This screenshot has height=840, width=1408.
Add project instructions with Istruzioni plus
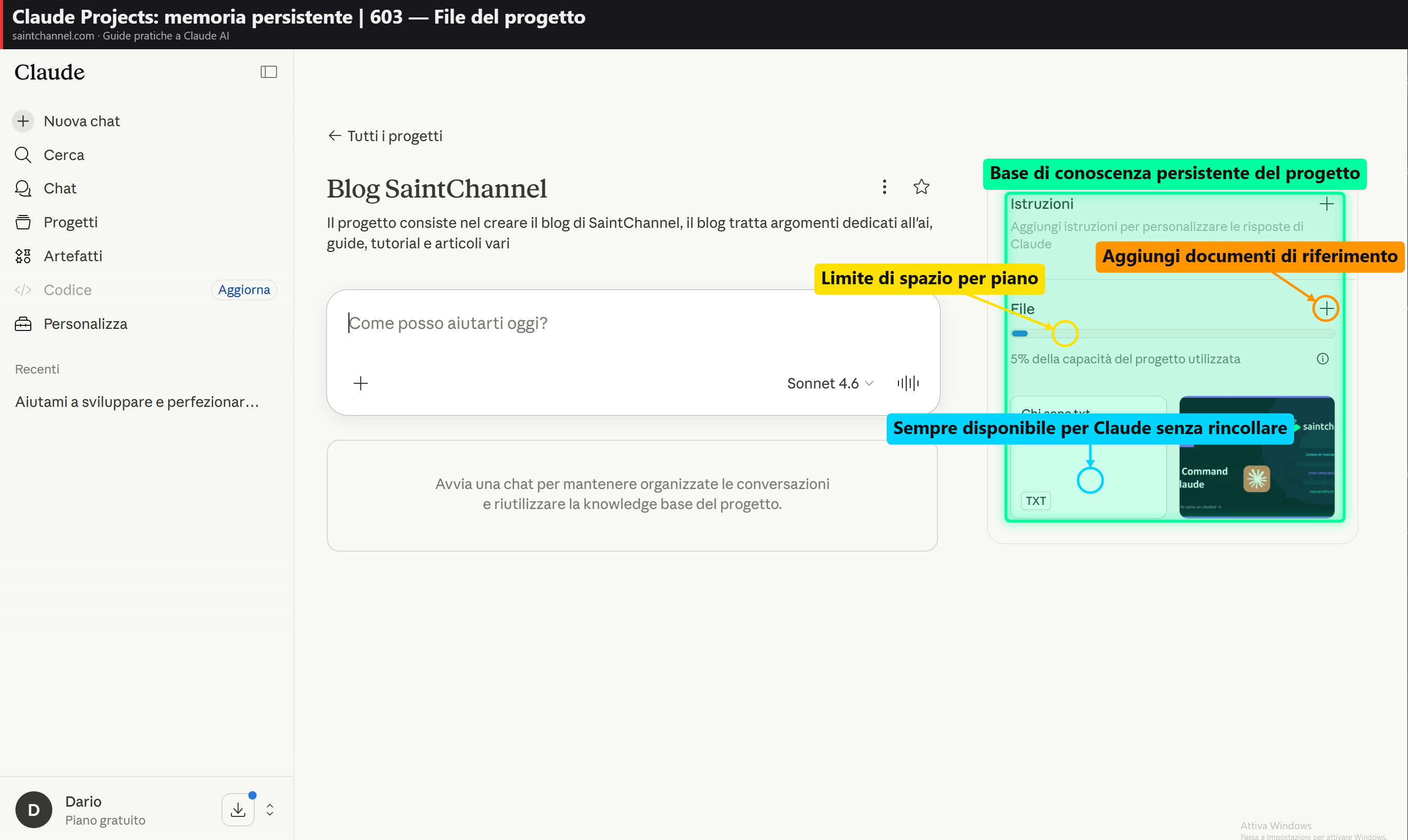1326,204
